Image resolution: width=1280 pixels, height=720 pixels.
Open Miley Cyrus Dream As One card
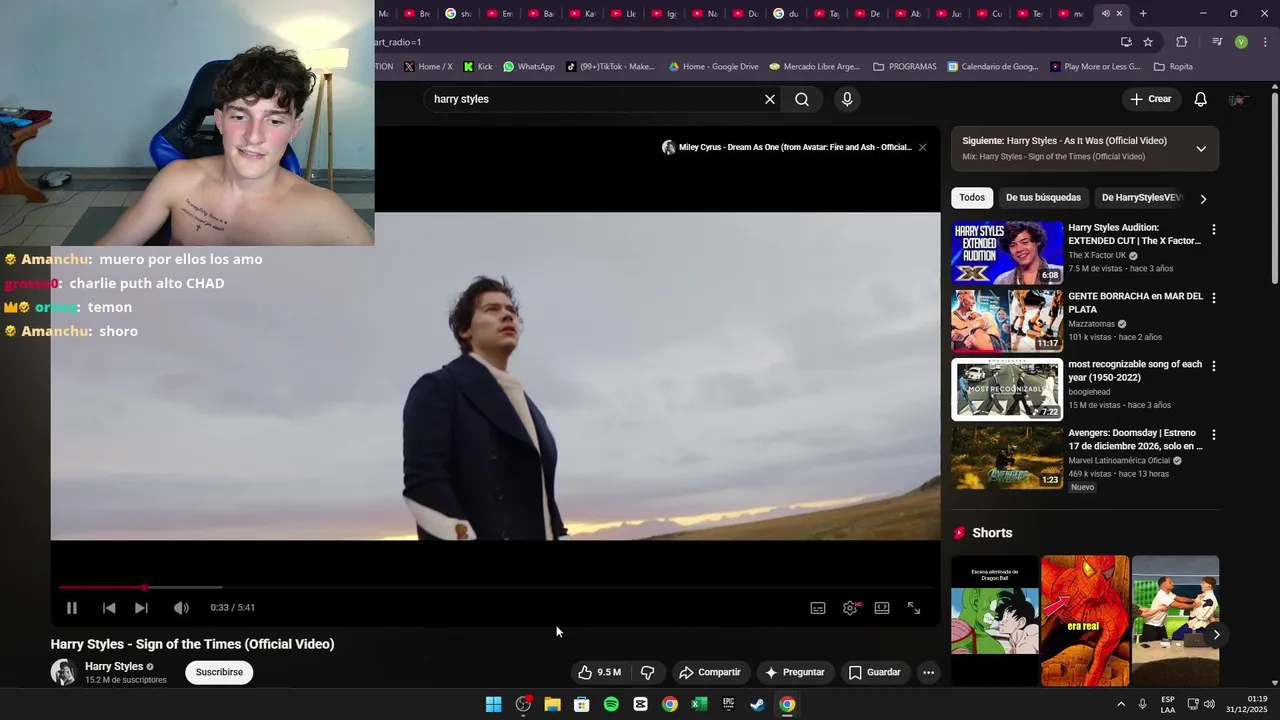click(787, 147)
